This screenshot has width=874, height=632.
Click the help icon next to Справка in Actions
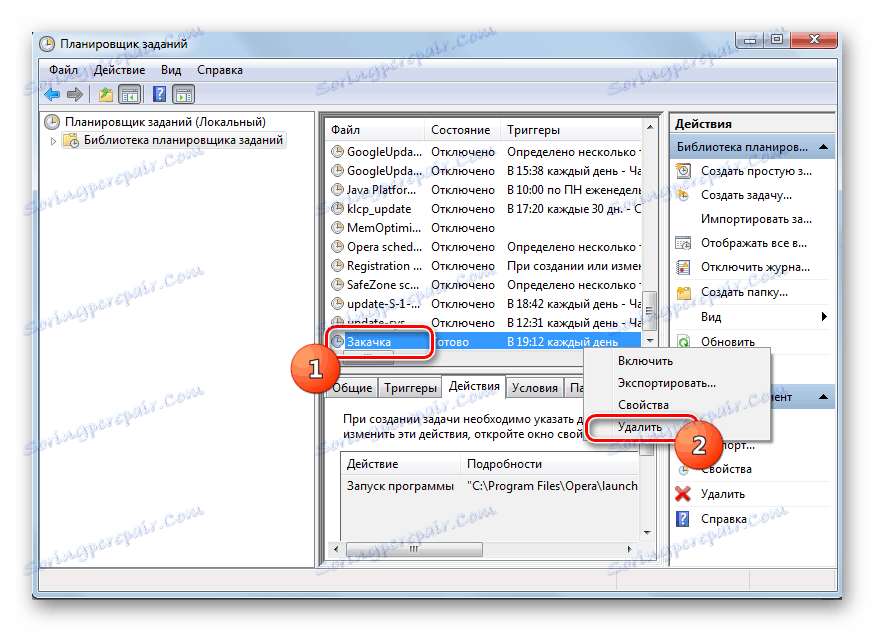point(683,518)
